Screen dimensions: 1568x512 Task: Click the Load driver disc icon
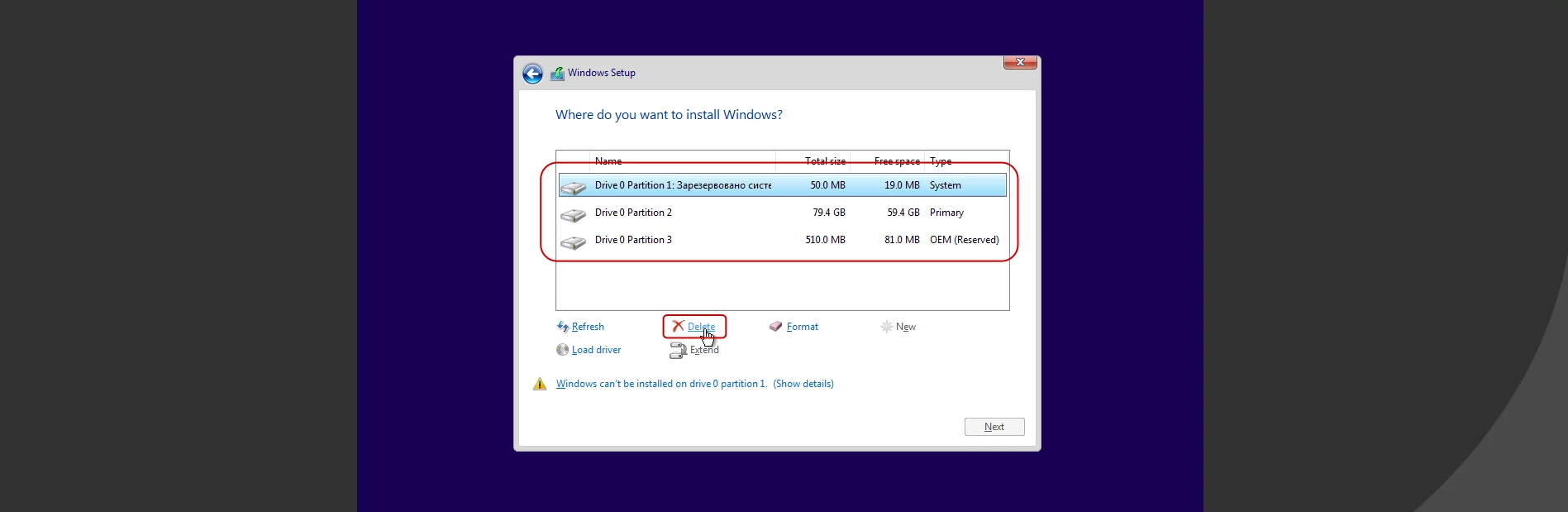point(563,350)
